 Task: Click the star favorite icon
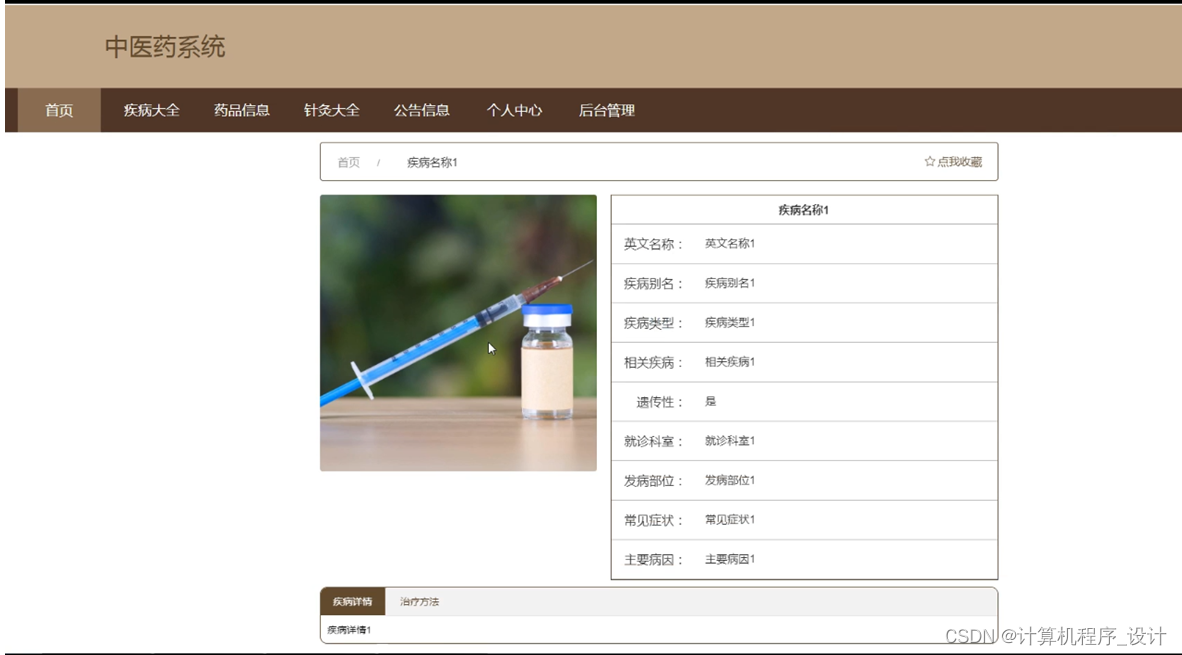tap(929, 161)
